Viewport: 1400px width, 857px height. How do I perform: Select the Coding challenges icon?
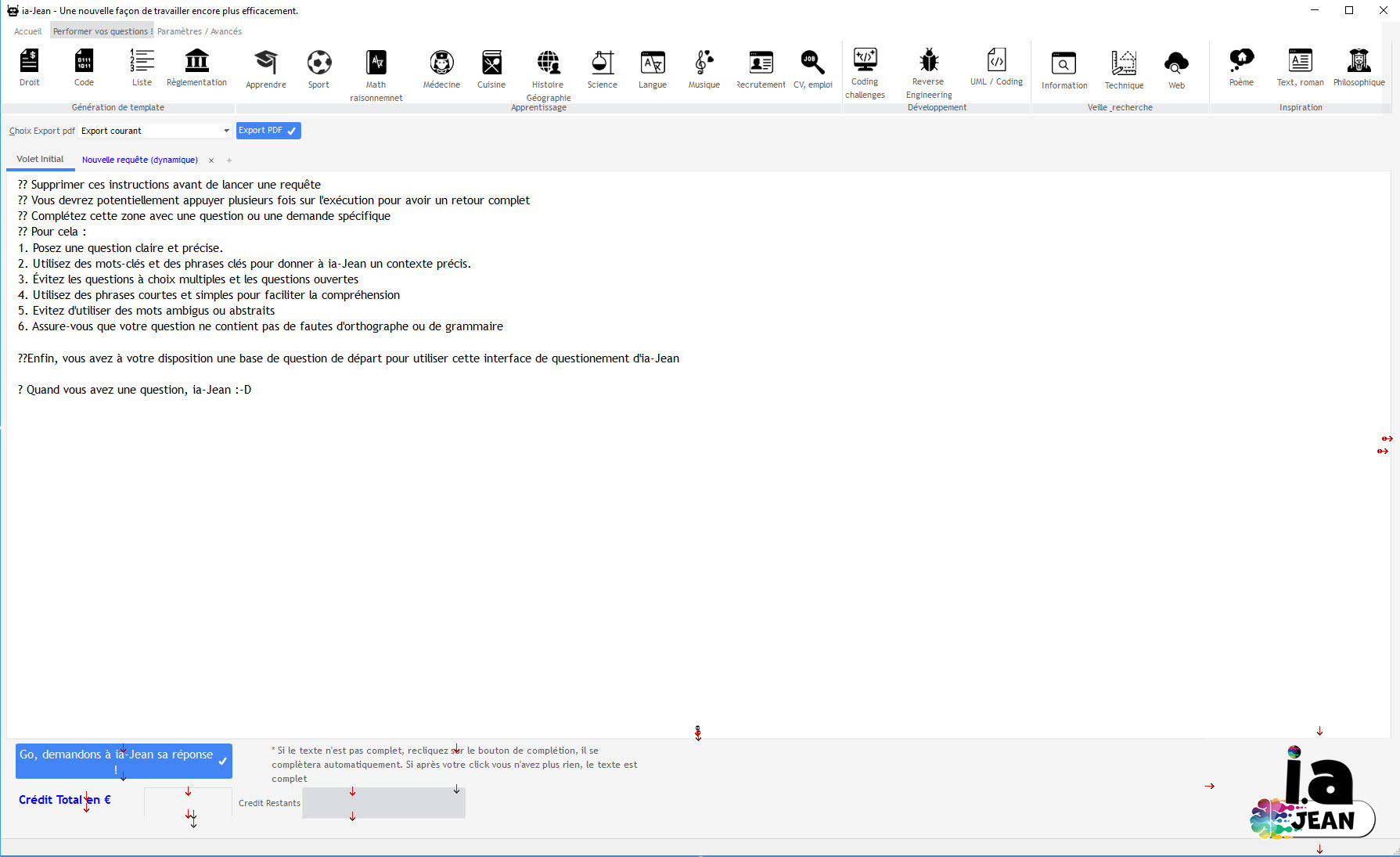[x=865, y=68]
